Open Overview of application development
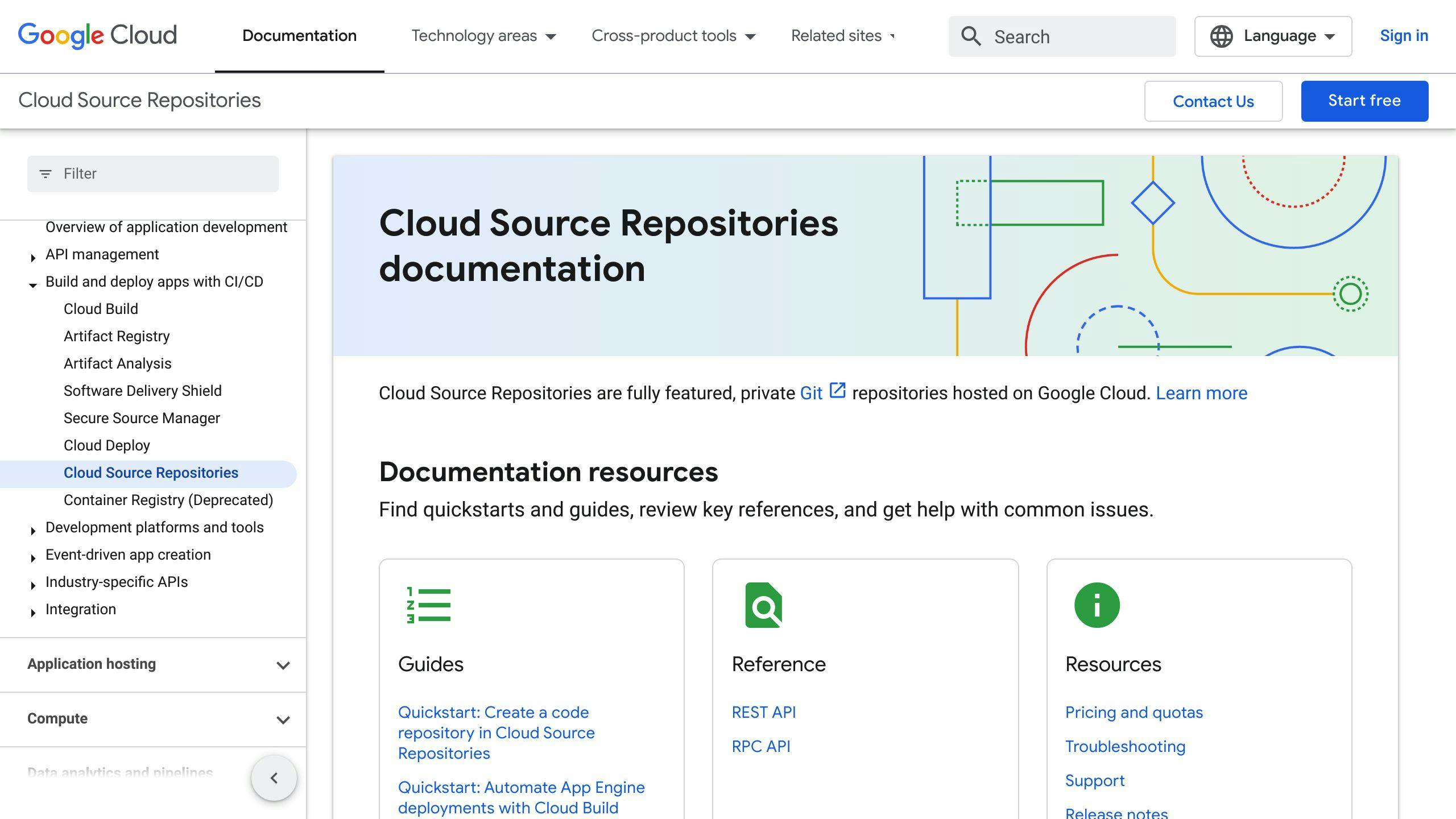Image resolution: width=1456 pixels, height=819 pixels. pos(166,227)
